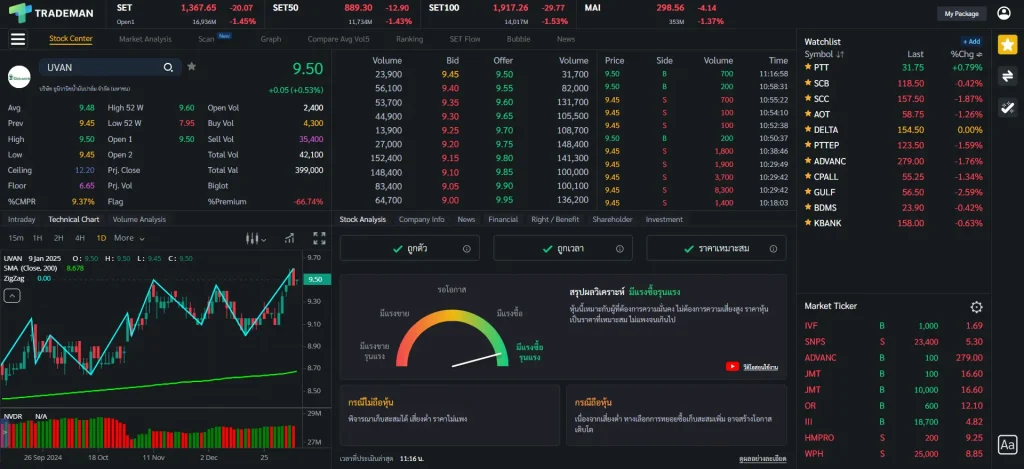1024x469 pixels.
Task: Switch to the Intraday chart tab
Action: coord(22,219)
